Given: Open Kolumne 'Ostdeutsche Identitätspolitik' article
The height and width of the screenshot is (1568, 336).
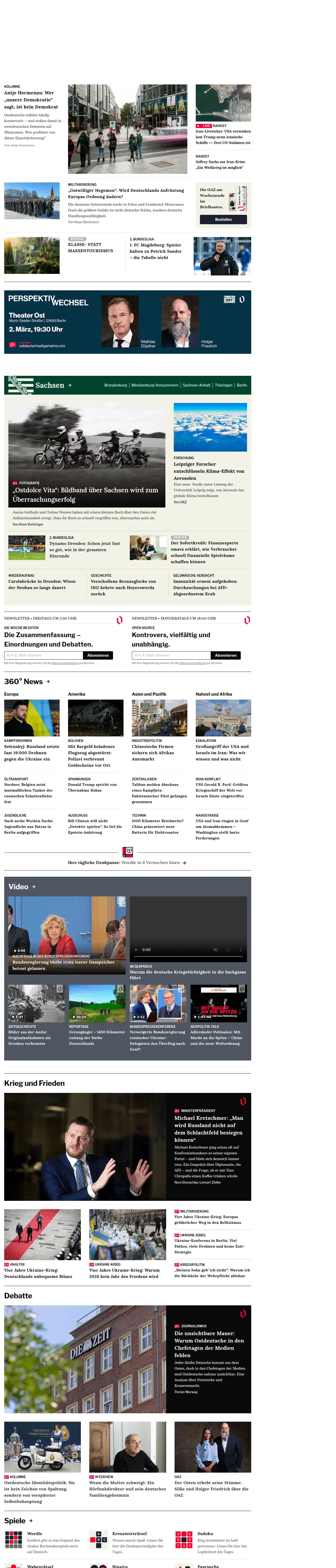Looking at the screenshot, I should [40, 1491].
